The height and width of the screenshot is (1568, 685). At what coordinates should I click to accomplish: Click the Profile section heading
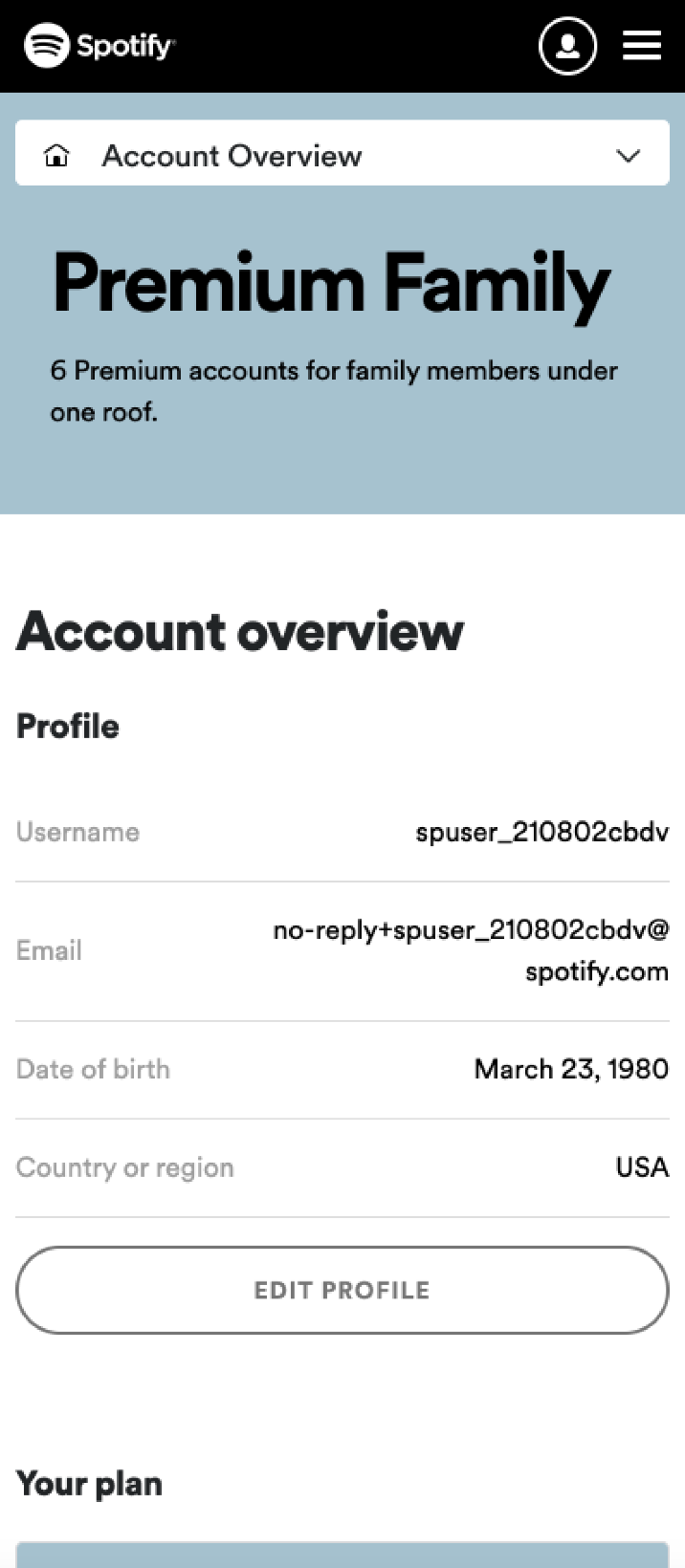(x=68, y=727)
